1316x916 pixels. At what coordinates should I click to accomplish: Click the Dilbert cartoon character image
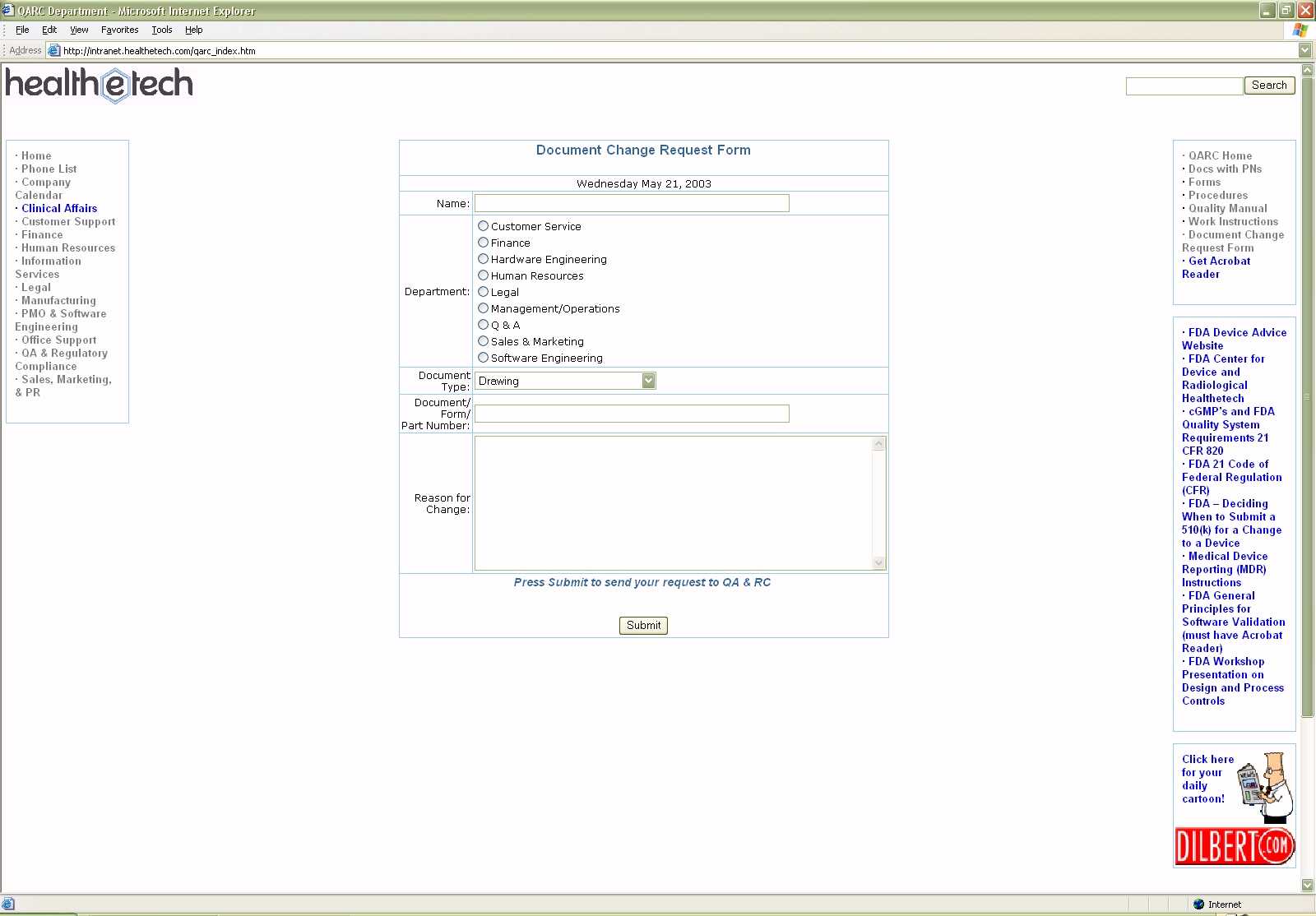[x=1267, y=787]
